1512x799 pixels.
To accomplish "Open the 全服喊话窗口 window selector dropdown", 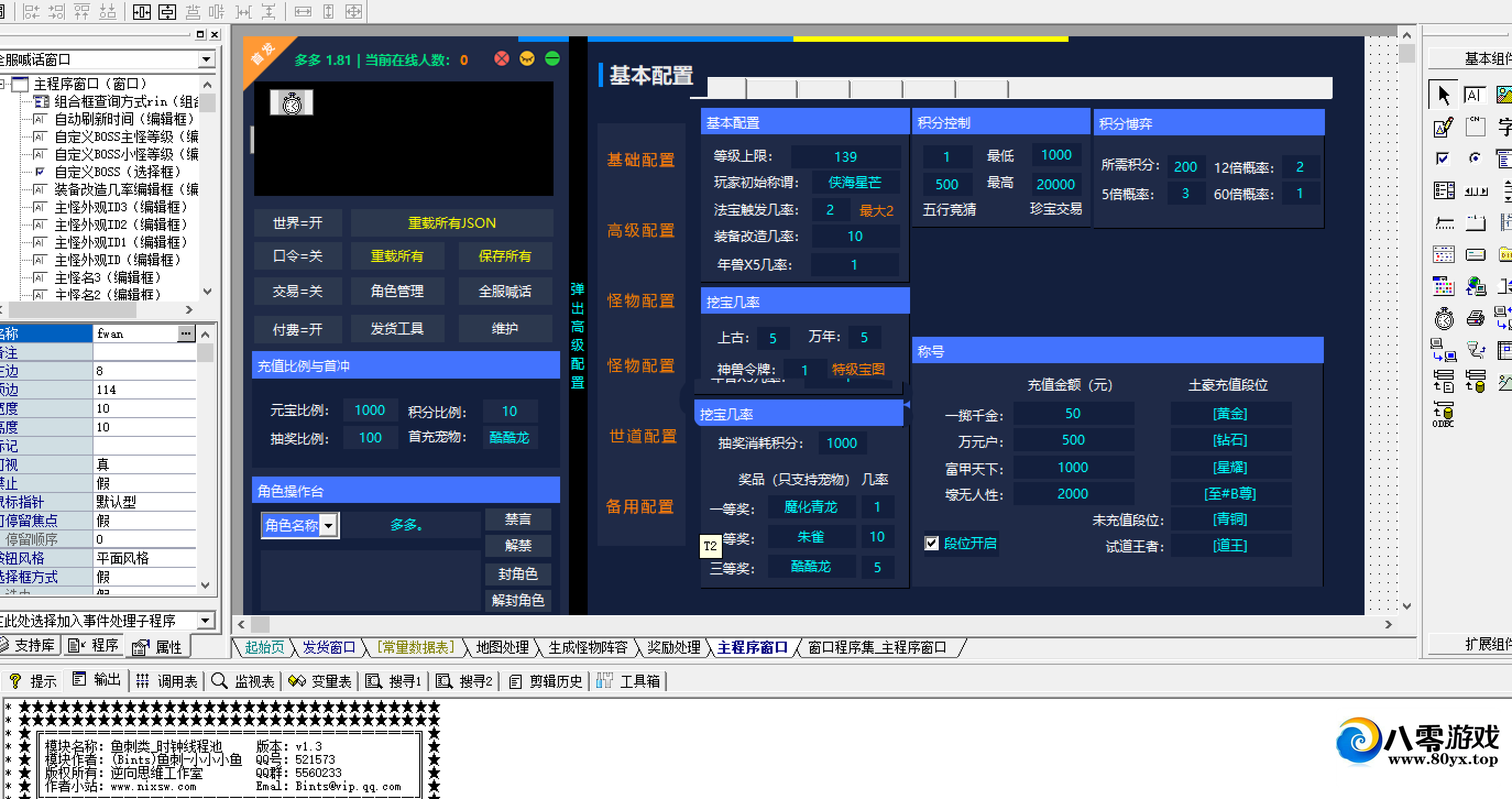I will pyautogui.click(x=206, y=59).
